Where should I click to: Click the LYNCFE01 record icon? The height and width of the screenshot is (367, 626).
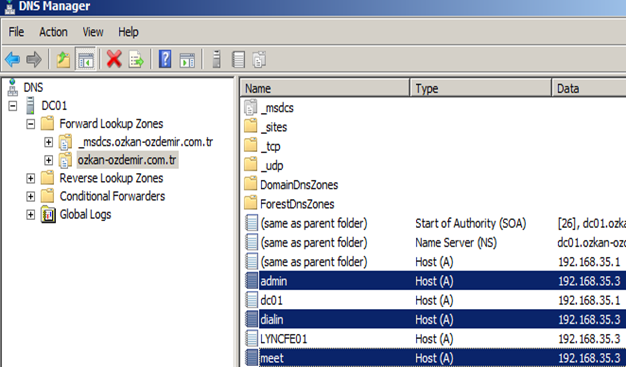(x=251, y=339)
